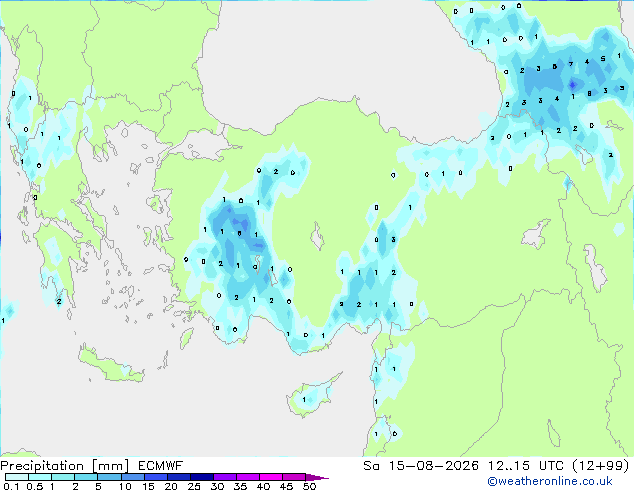Click the legend swatch between 45 and 50
The image size is (634, 490).
click(x=294, y=477)
